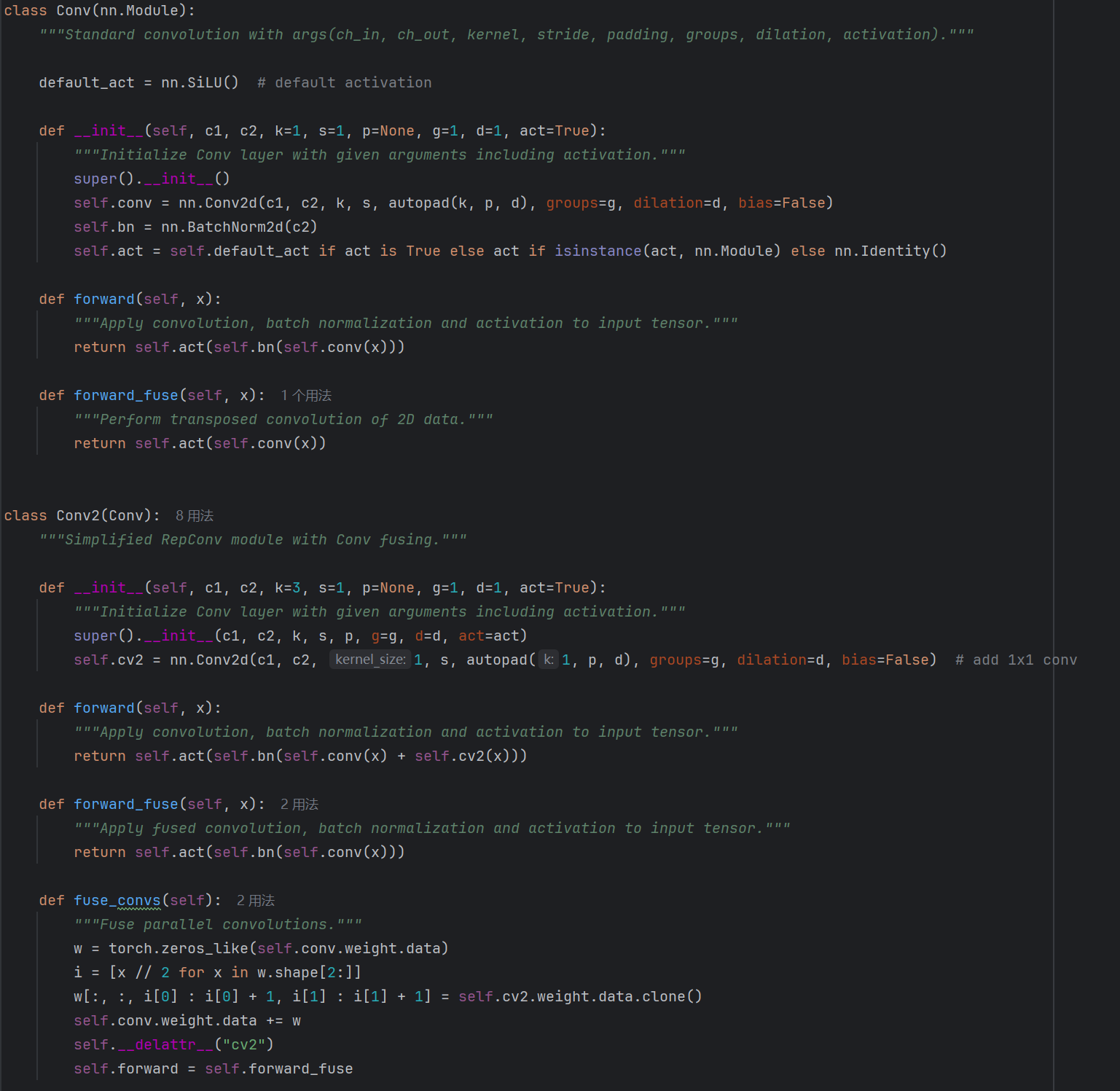Click the isinstance call in self.act line
This screenshot has height=1091, width=1120.
[x=598, y=251]
